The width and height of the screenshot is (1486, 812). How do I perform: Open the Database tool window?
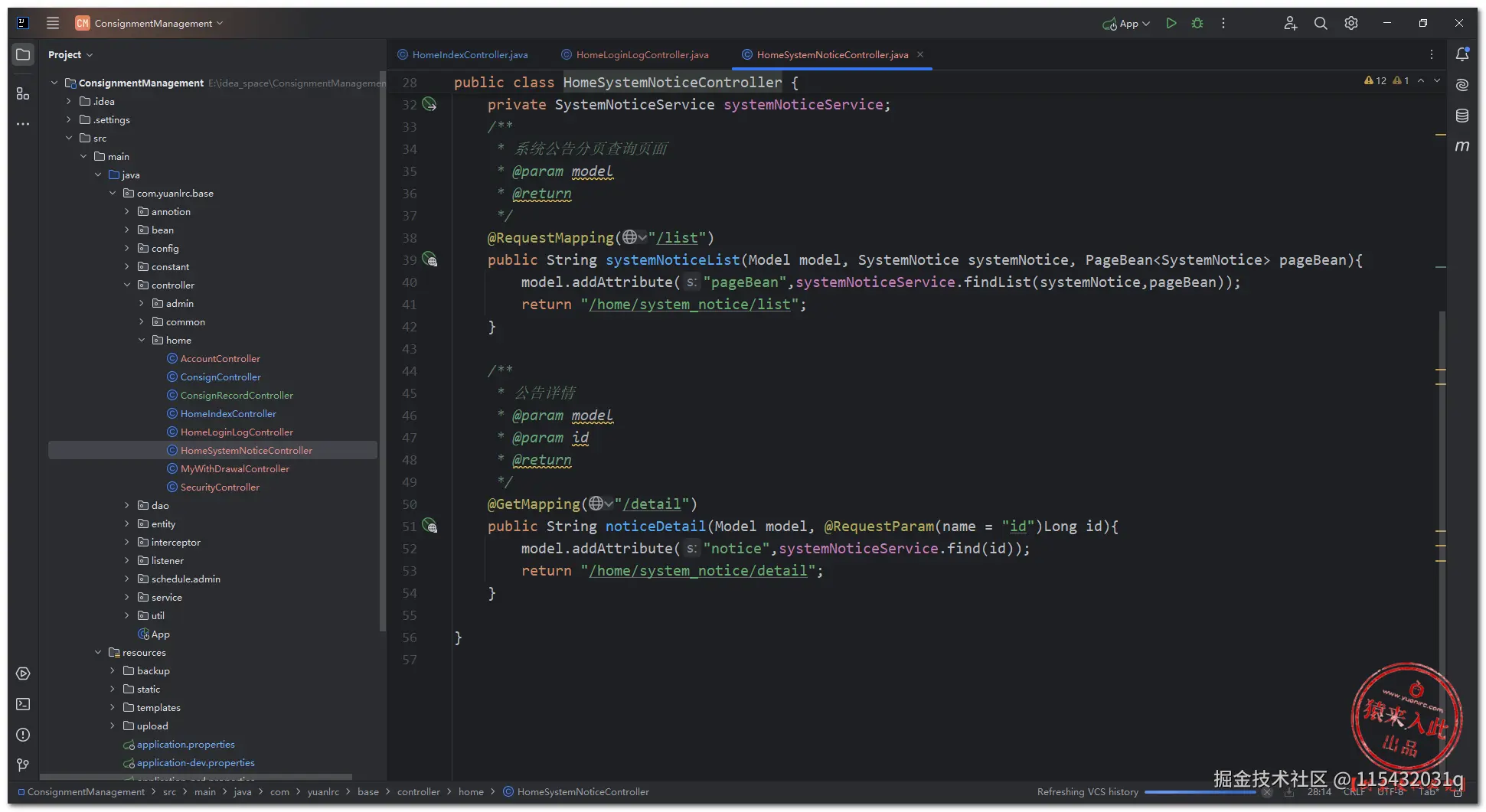(x=1462, y=116)
